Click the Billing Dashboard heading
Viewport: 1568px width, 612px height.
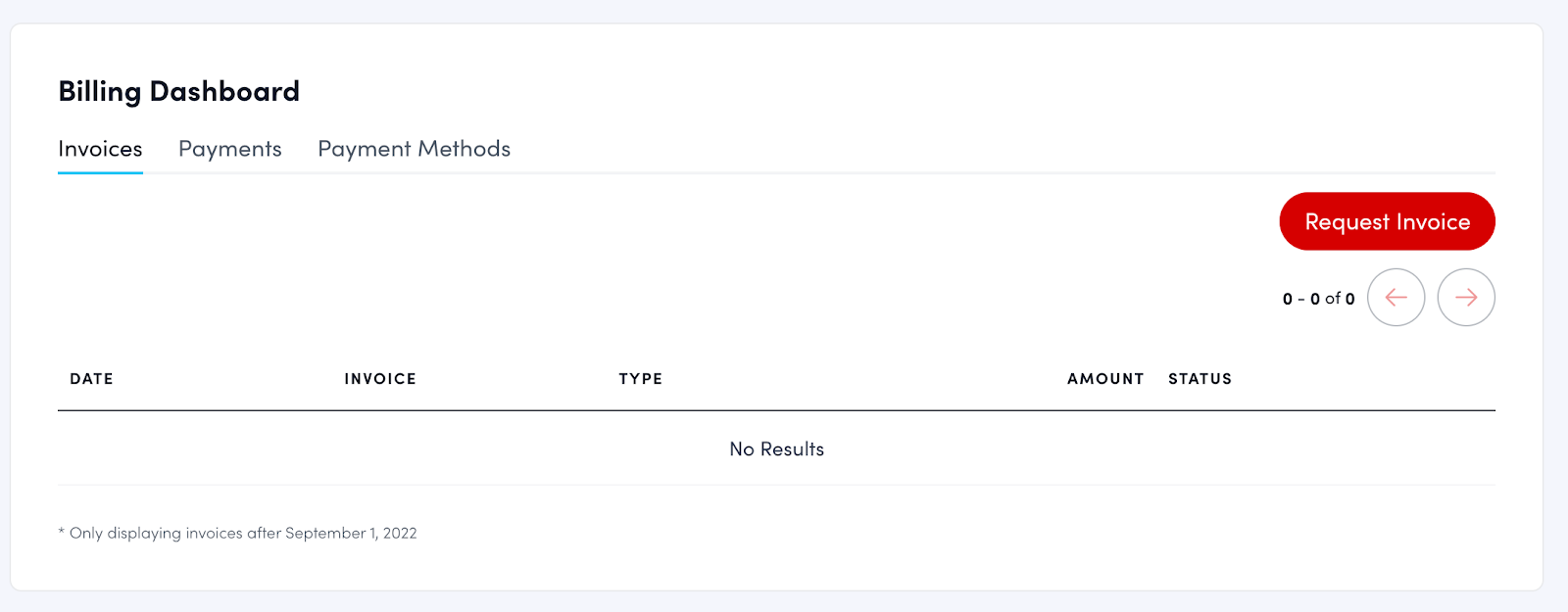pos(178,91)
